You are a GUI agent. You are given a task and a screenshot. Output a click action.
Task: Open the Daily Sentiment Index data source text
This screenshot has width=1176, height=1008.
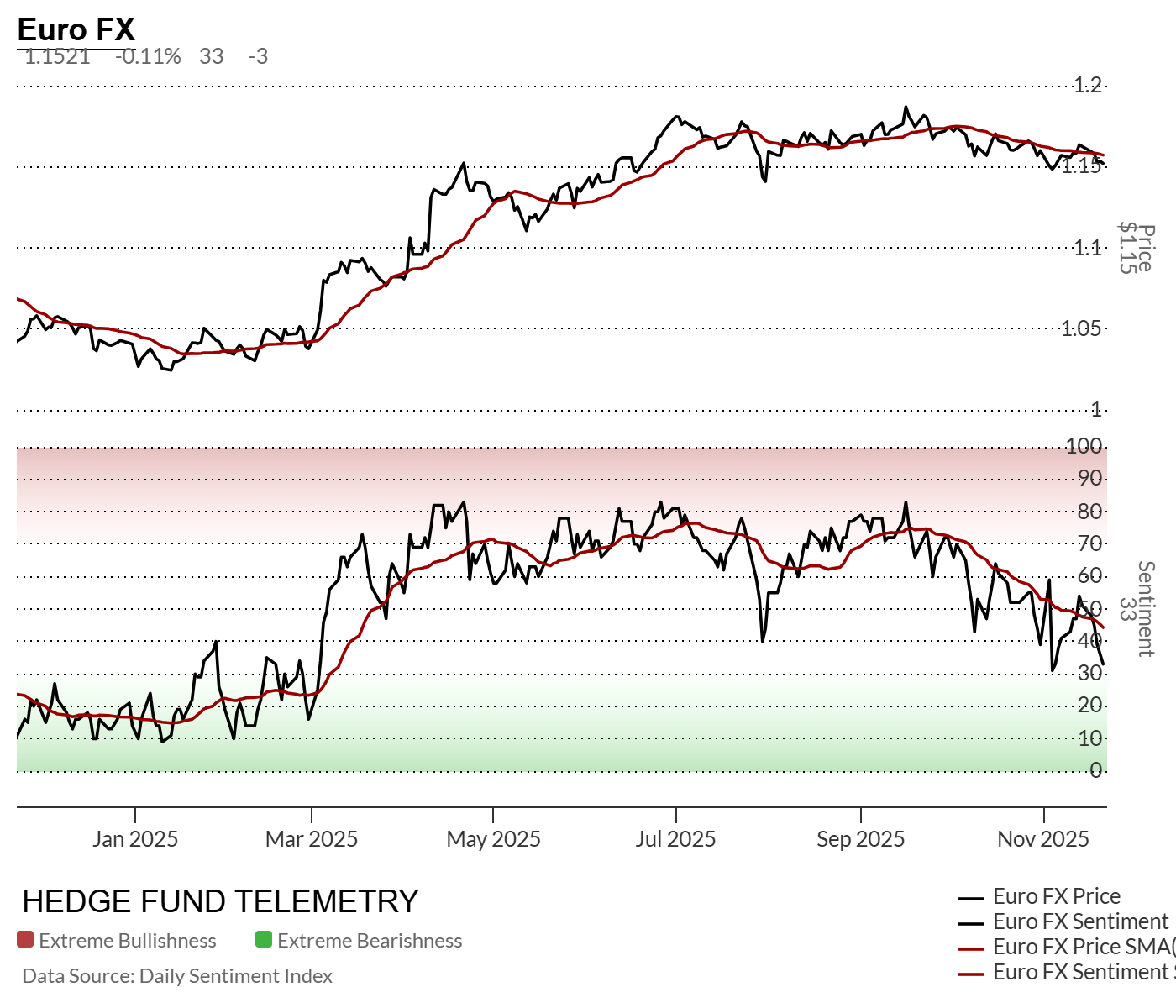pyautogui.click(x=177, y=976)
